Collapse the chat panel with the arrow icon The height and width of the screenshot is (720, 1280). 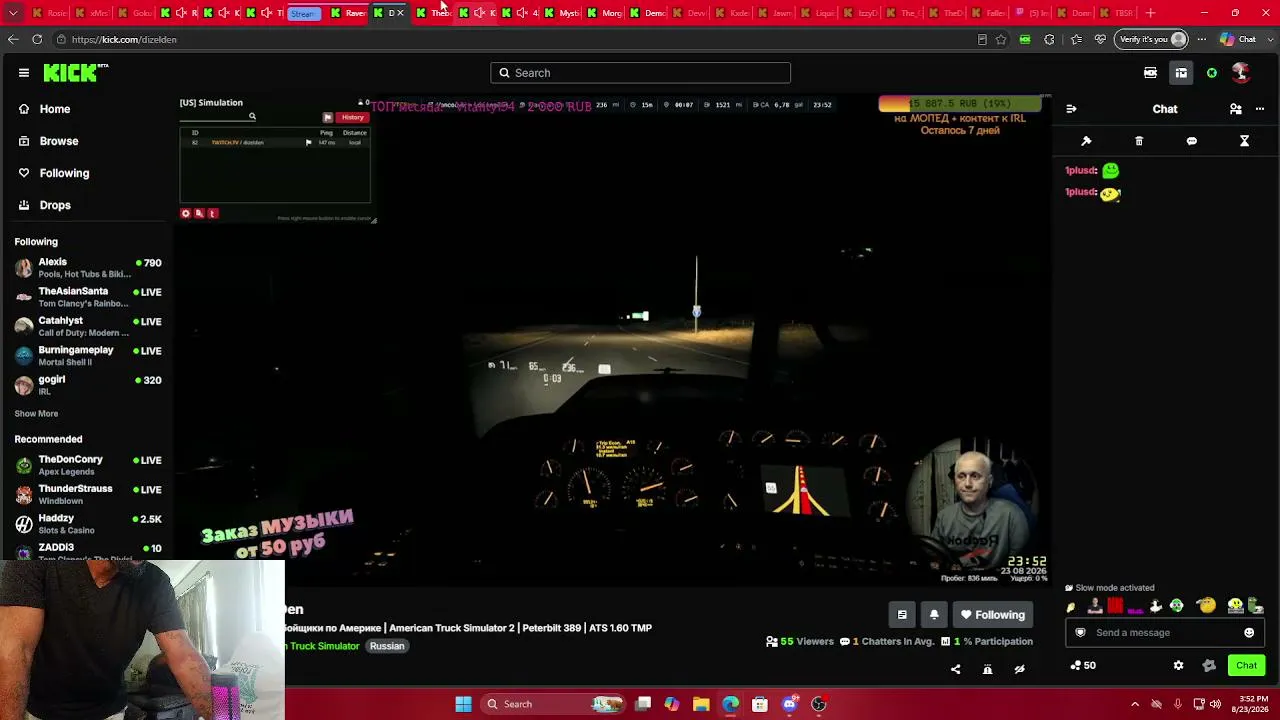point(1071,109)
